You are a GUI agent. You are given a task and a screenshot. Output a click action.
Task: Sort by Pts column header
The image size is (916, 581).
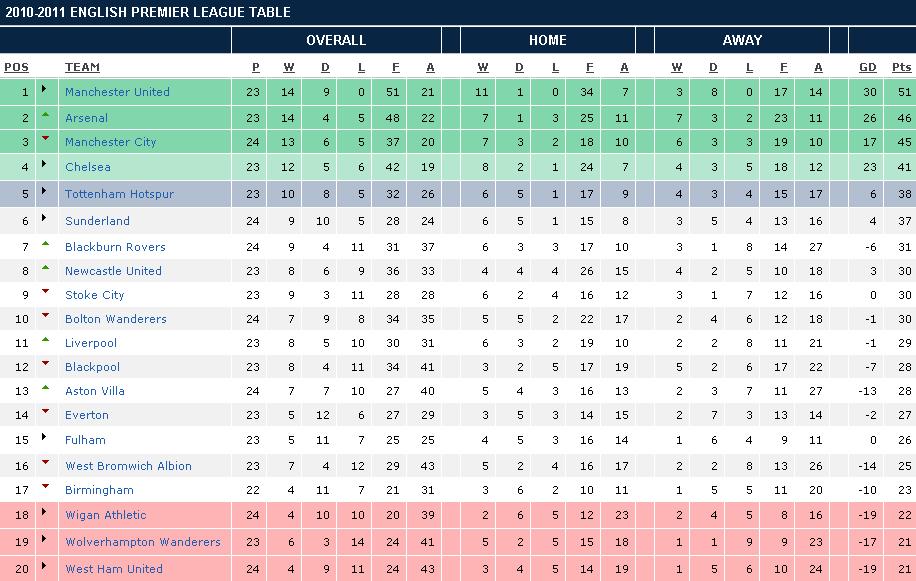(x=901, y=67)
